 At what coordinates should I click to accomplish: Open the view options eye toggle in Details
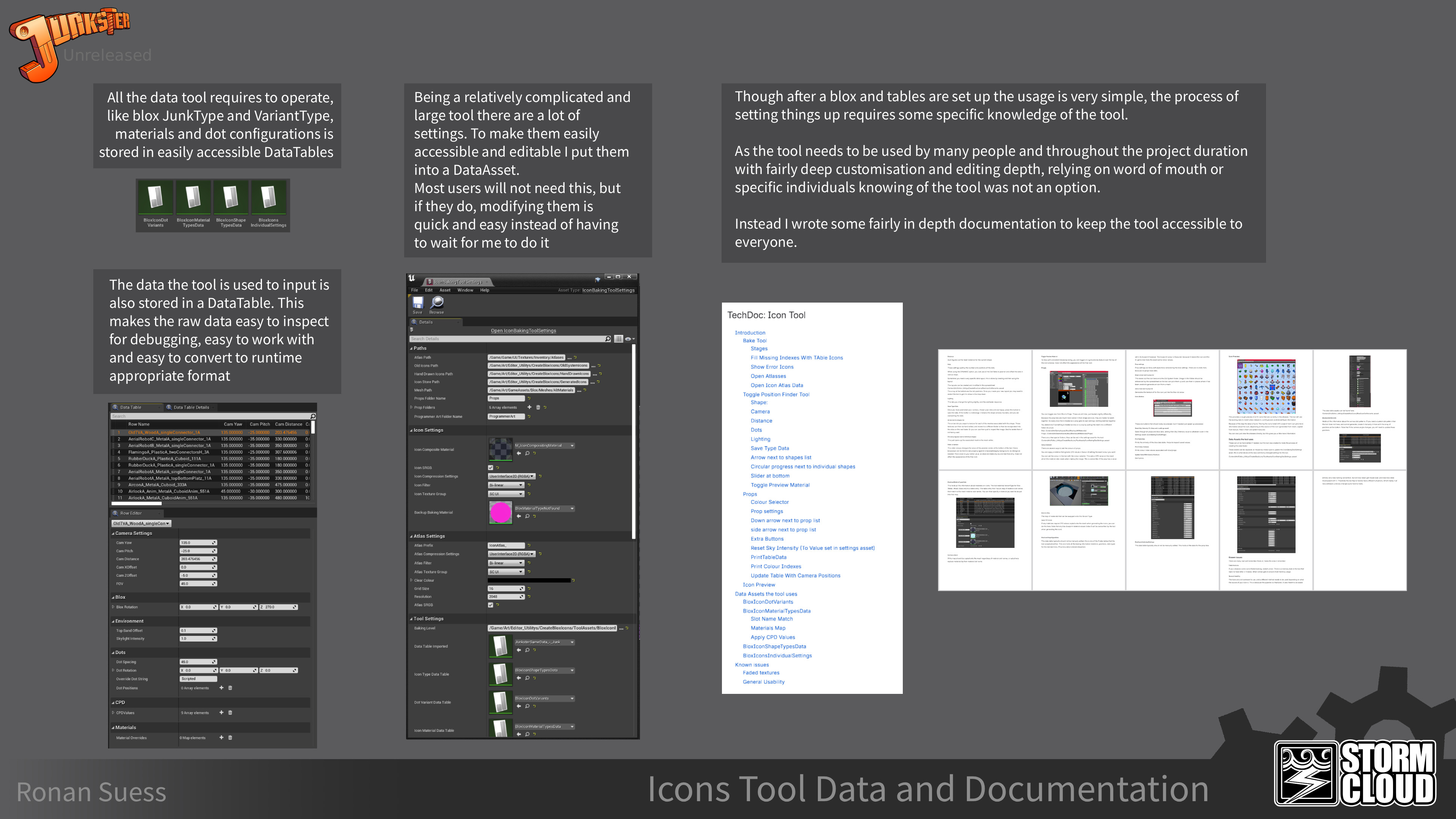point(628,339)
